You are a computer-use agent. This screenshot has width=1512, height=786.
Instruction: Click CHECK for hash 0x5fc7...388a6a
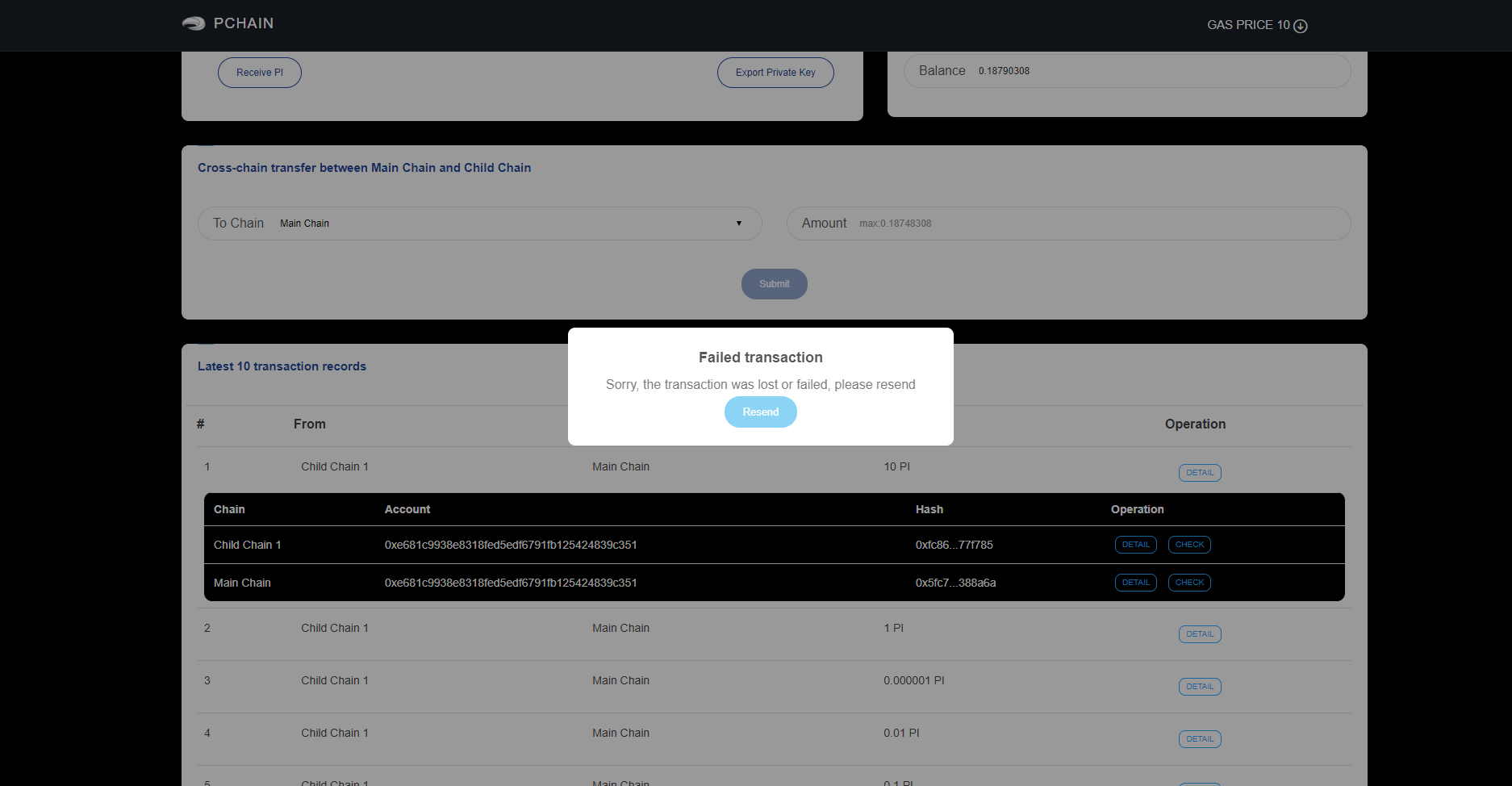pyautogui.click(x=1188, y=583)
